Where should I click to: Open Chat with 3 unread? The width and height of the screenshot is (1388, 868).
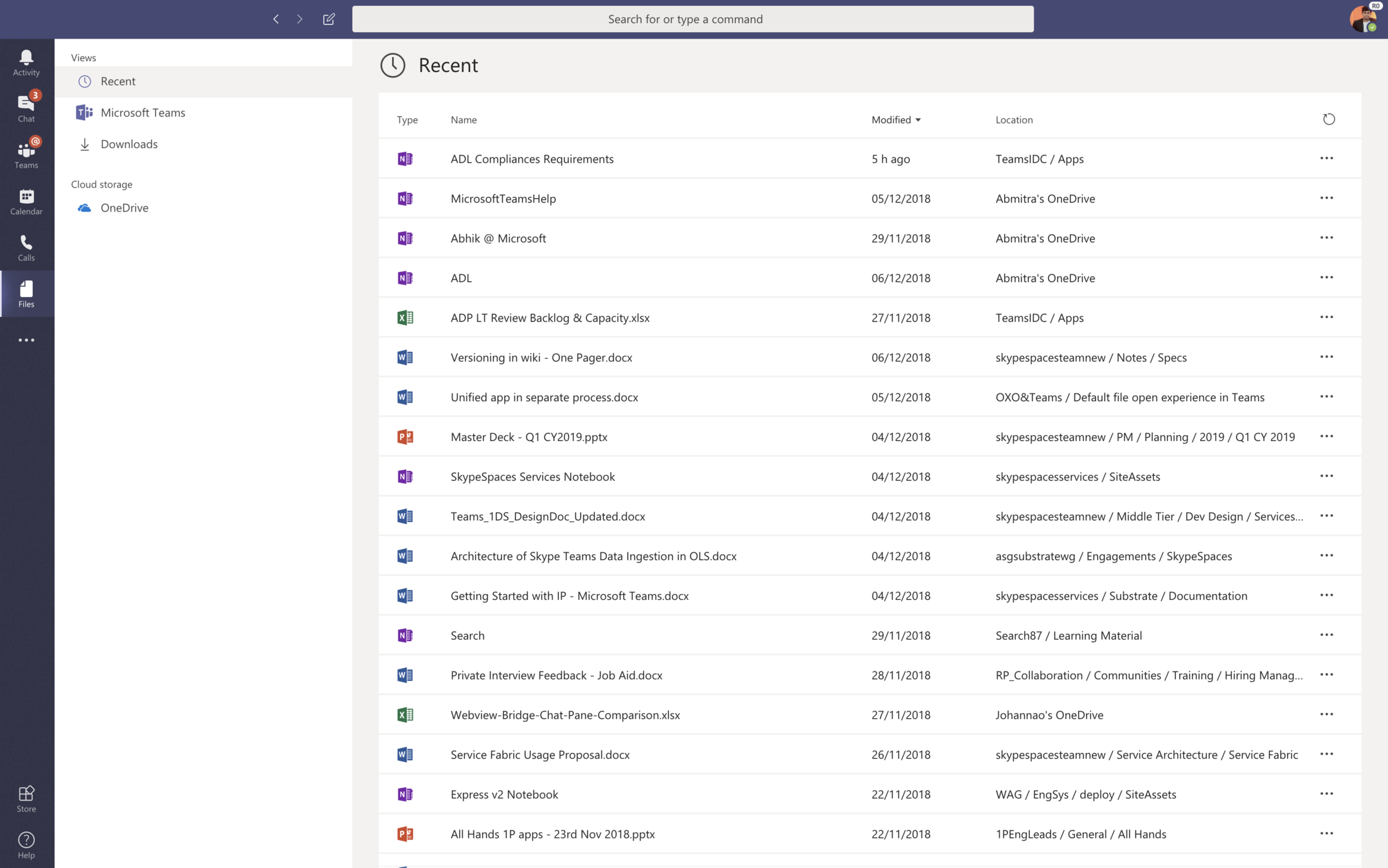26,107
